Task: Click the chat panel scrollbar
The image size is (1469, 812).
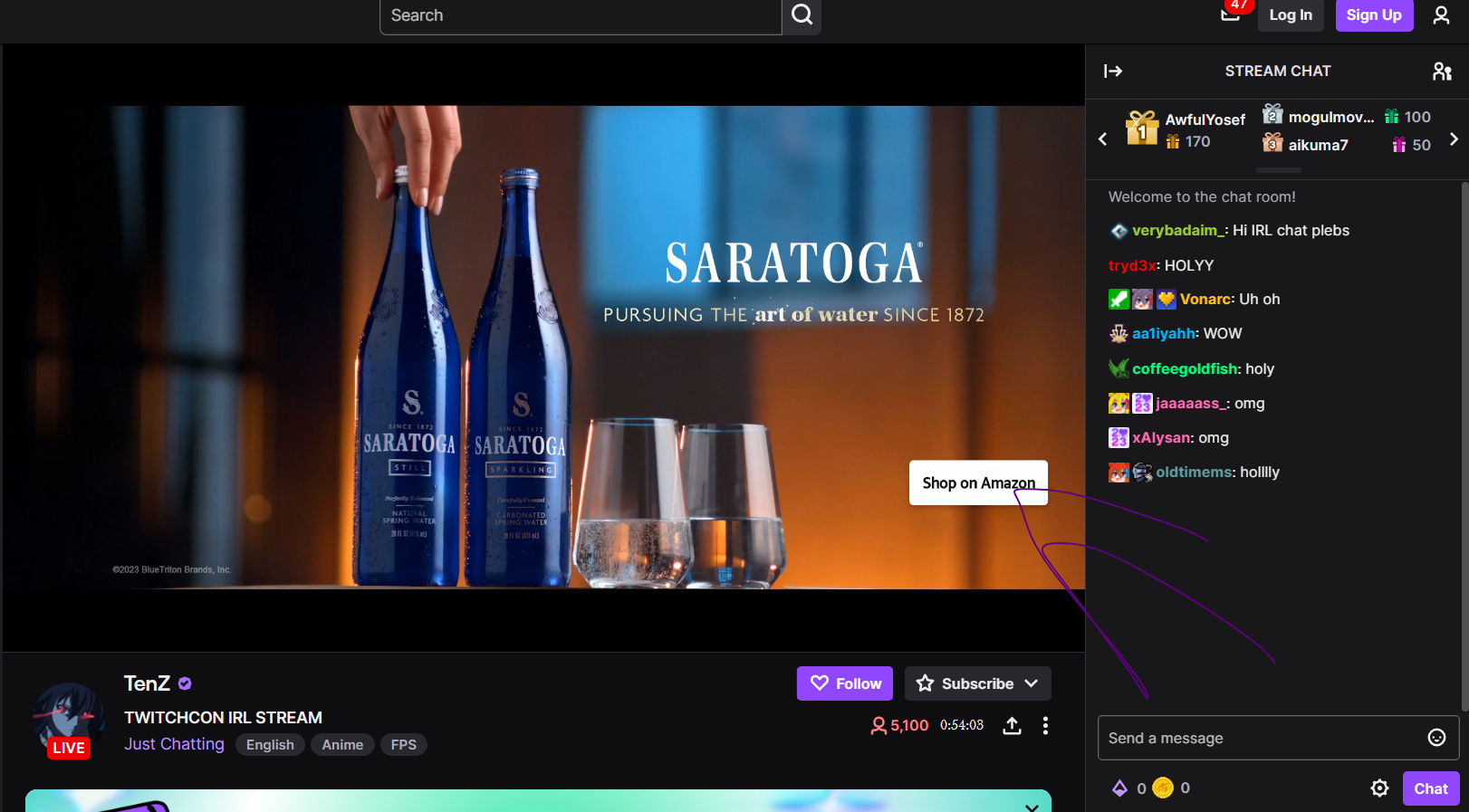Action: tap(1464, 447)
